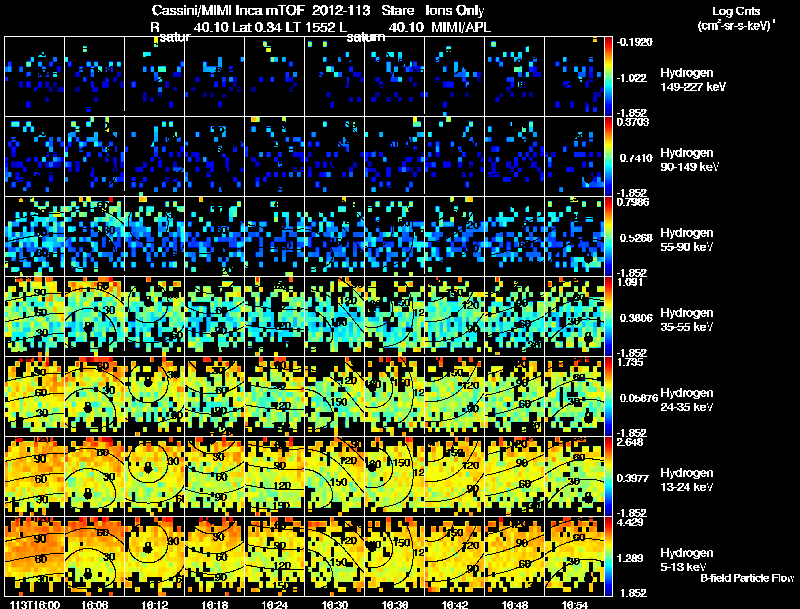This screenshot has width=800, height=609.
Task: Click the Hydrogen 5-13 keV row label
Action: tap(687, 560)
